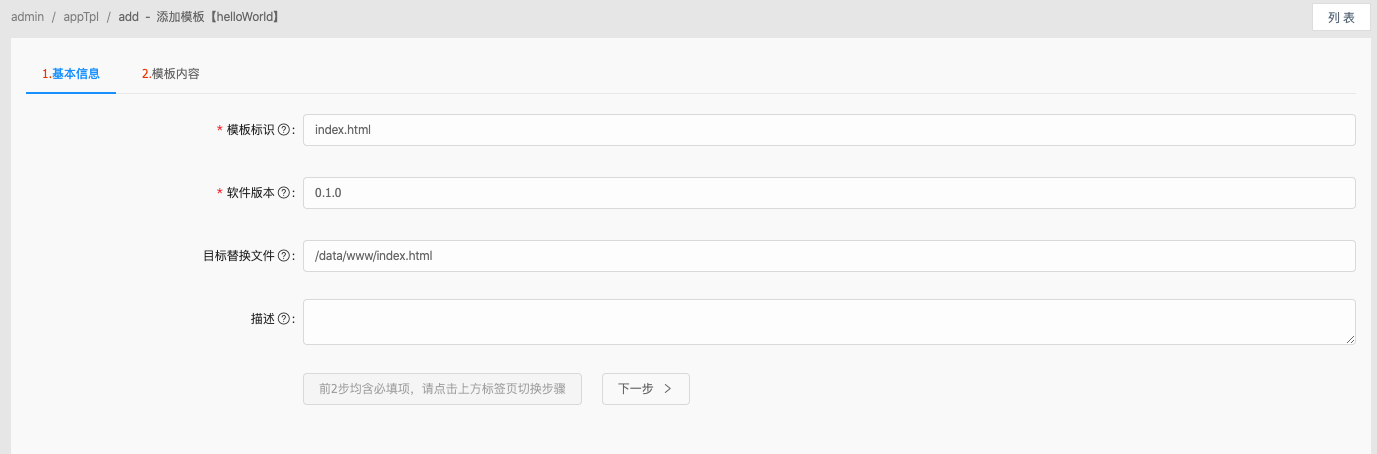Viewport: 1377px width, 454px height.
Task: Click the right chevron inside 下一步 button
Action: (668, 389)
